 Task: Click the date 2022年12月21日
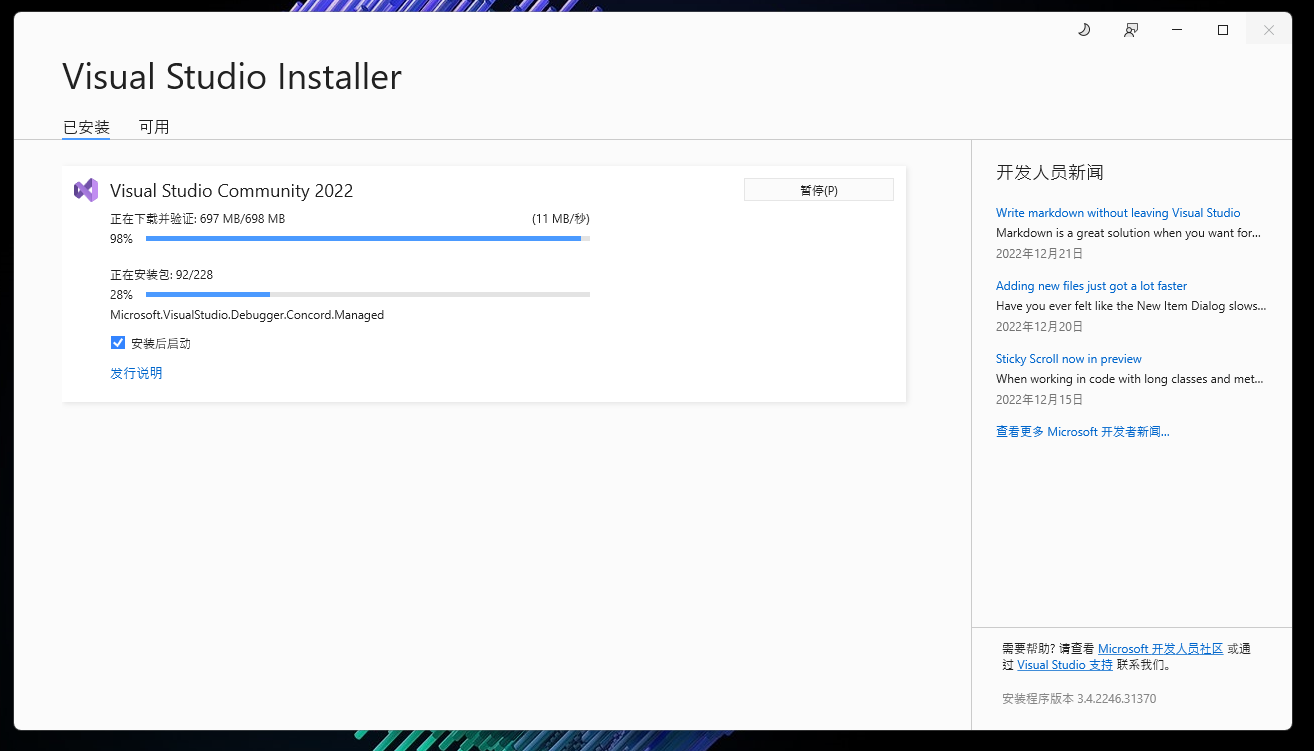pos(1039,254)
